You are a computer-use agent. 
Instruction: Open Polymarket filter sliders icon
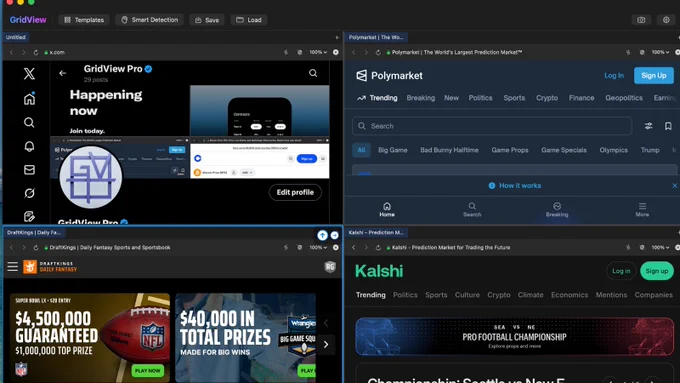[648, 126]
